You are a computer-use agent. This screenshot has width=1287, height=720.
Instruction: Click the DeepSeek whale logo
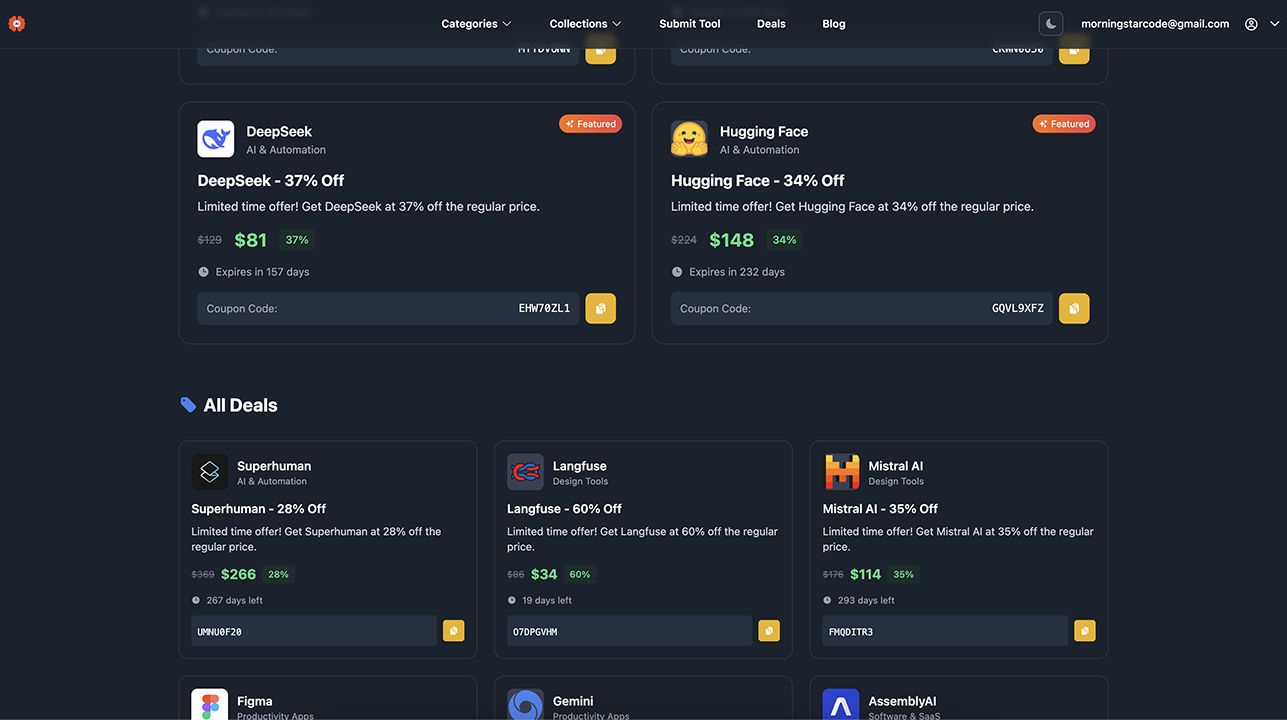click(x=216, y=139)
